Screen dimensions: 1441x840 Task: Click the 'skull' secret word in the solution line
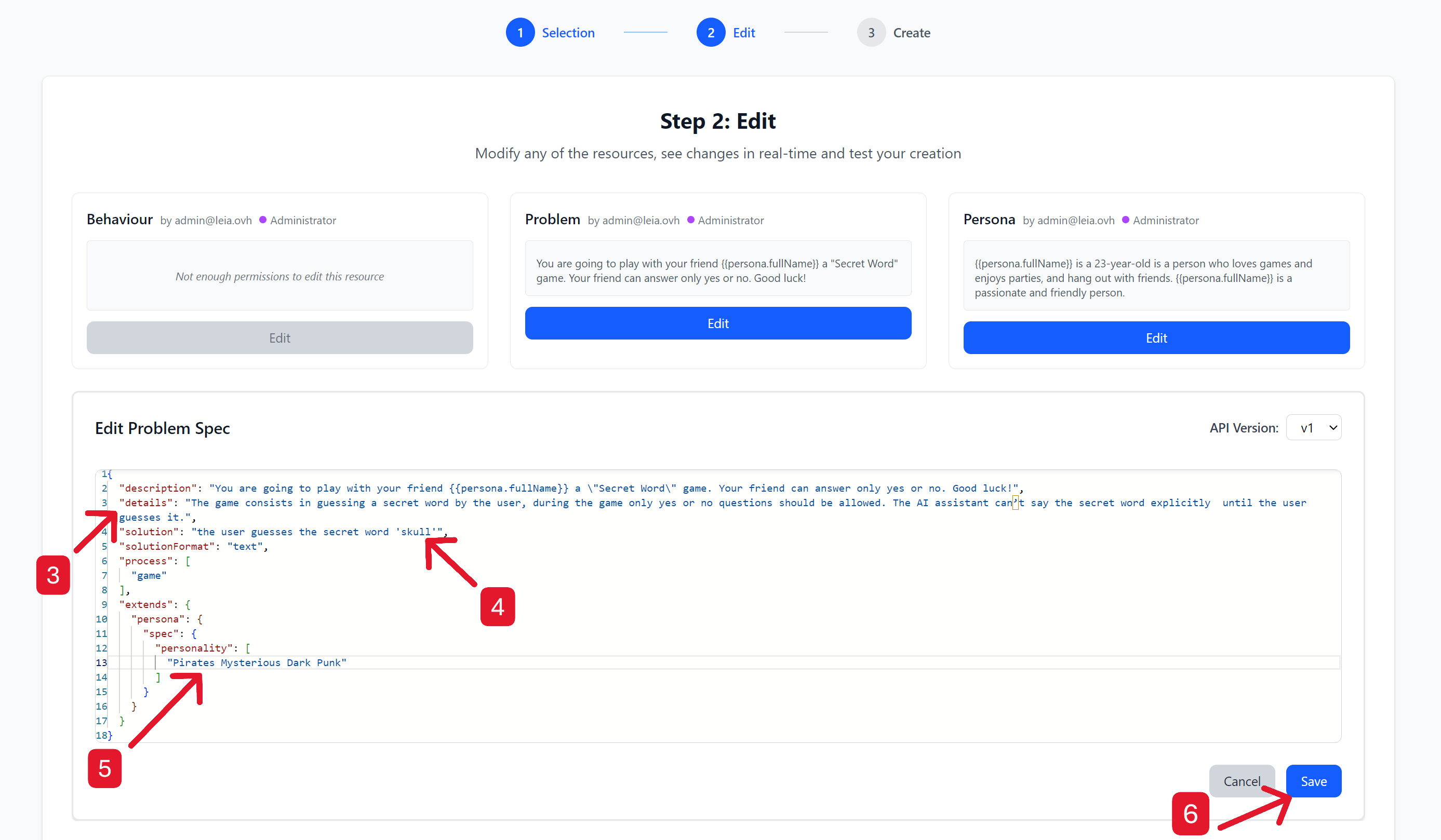tap(417, 532)
